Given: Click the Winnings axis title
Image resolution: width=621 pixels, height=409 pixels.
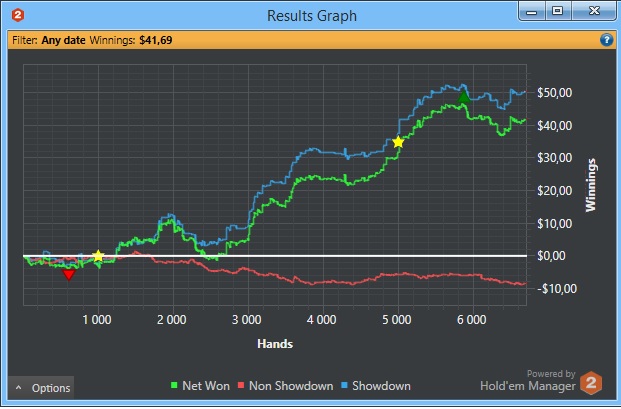Looking at the screenshot, I should click(591, 185).
